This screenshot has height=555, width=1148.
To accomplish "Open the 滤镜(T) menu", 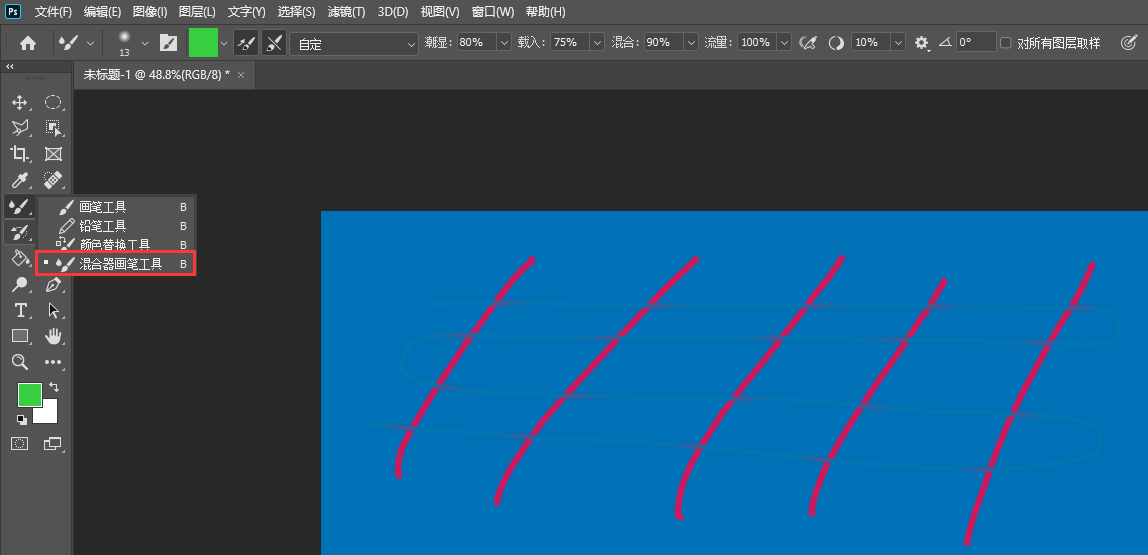I will point(346,12).
